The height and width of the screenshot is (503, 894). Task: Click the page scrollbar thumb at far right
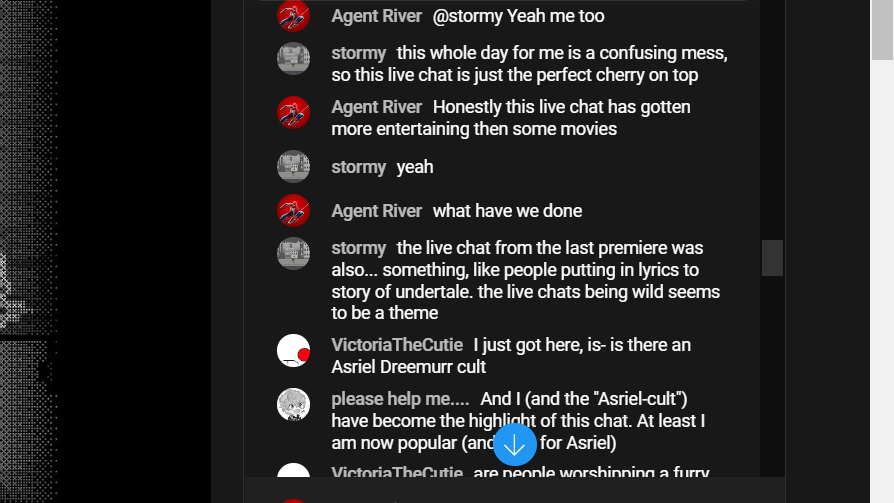tap(882, 30)
